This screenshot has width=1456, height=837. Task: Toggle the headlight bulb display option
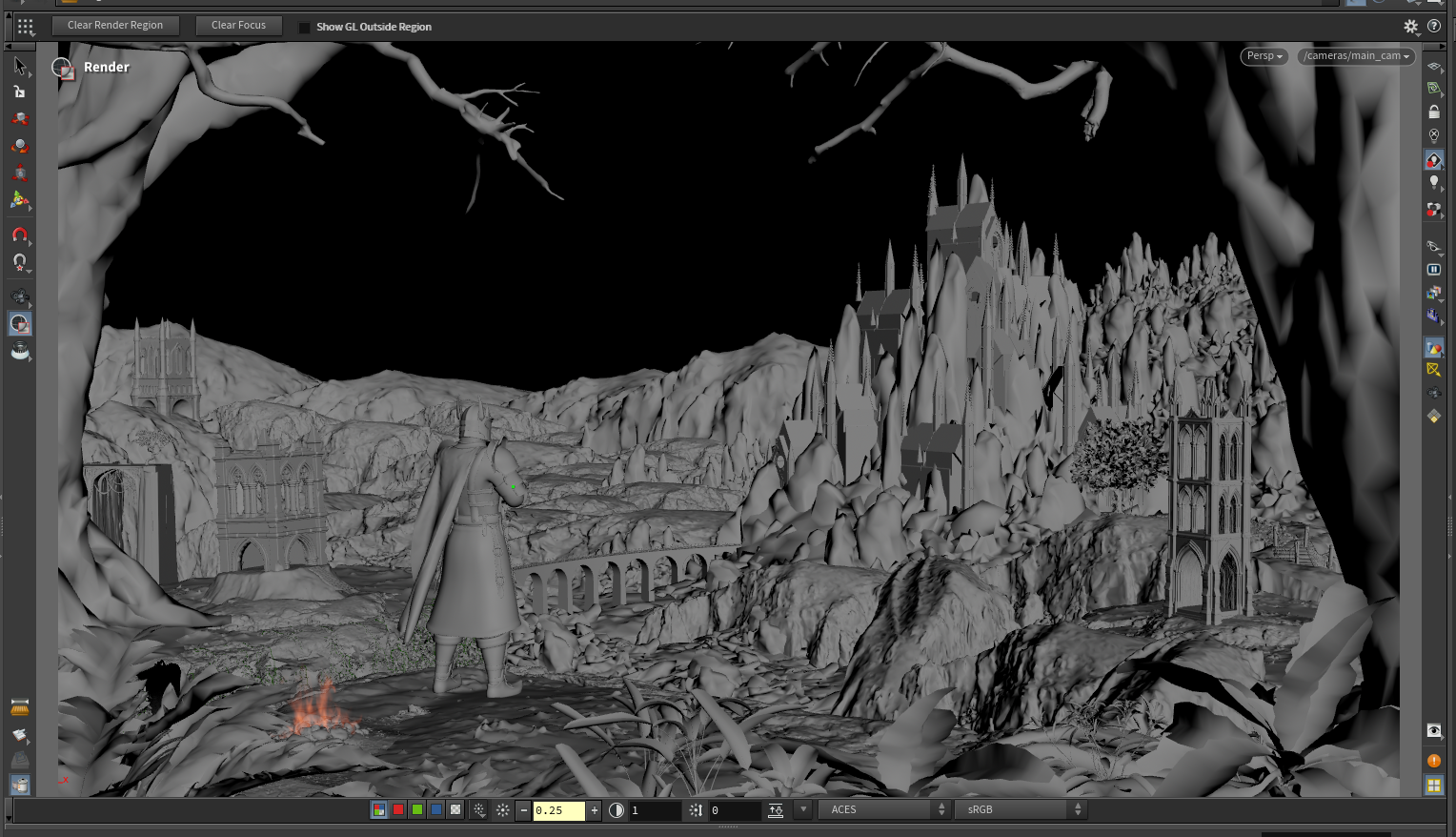pyautogui.click(x=1434, y=182)
